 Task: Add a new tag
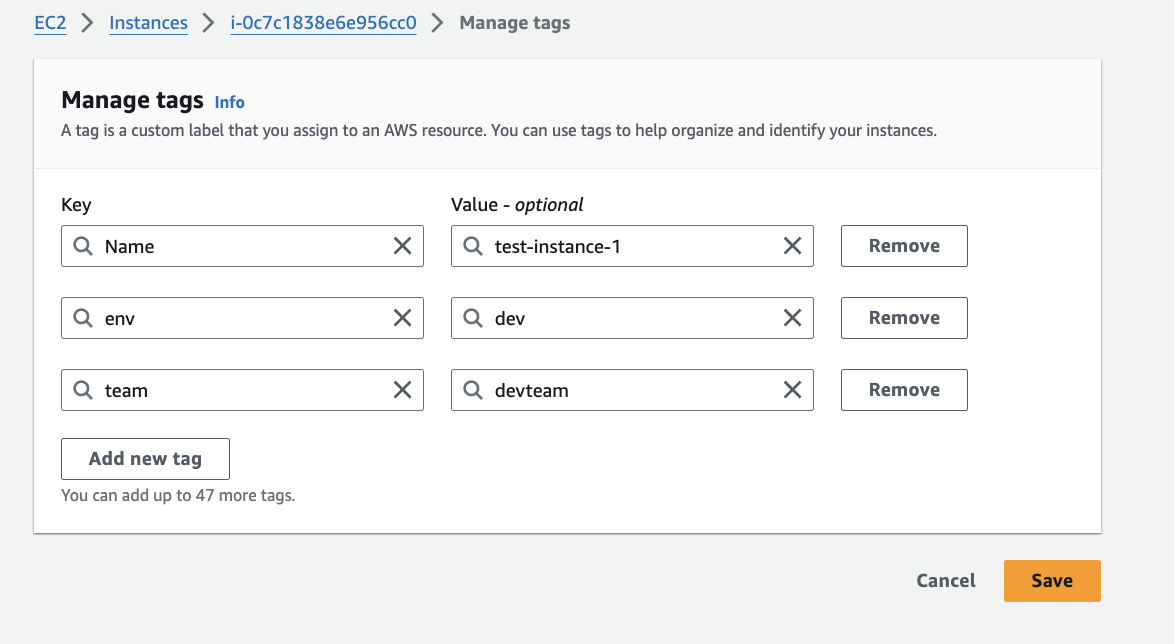[145, 459]
